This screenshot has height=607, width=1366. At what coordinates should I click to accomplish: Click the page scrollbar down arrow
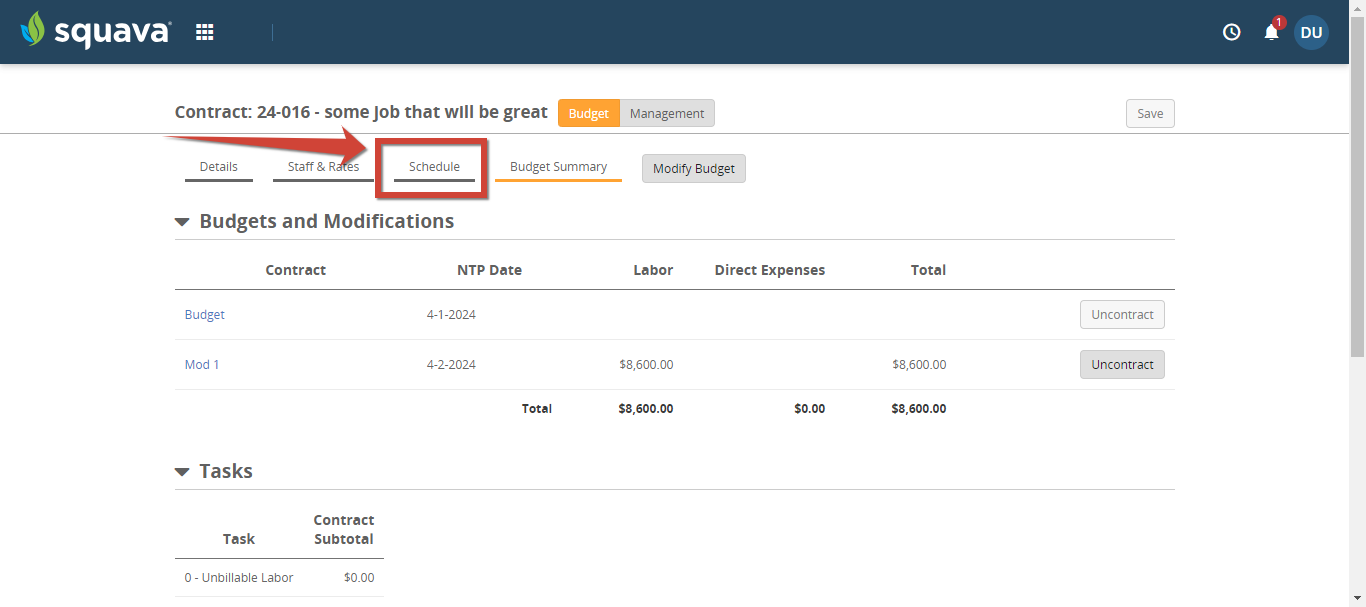point(1359,600)
